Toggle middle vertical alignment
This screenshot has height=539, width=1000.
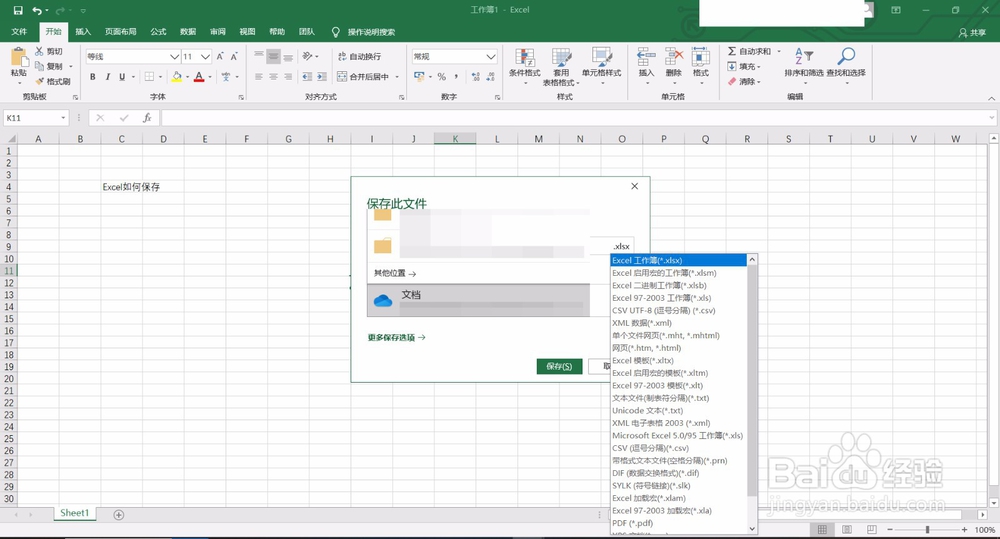tap(274, 57)
